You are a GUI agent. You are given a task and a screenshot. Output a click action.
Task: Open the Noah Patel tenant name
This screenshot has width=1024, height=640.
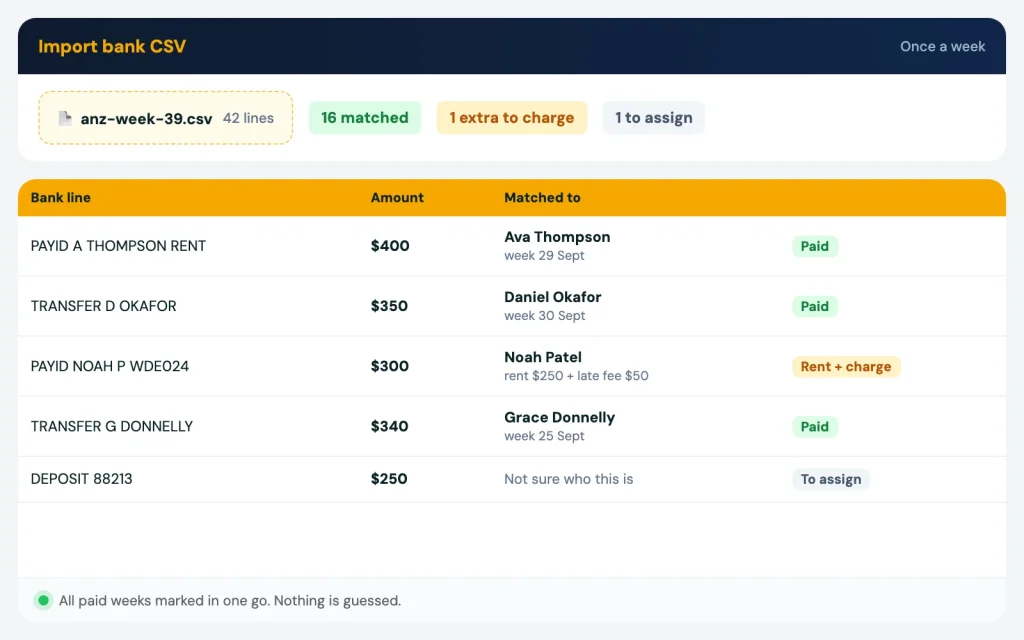(x=543, y=357)
